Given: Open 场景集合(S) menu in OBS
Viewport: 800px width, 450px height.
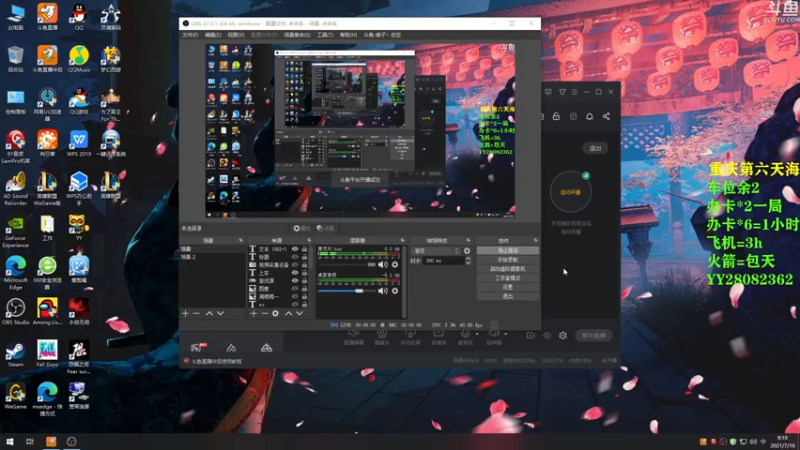Looking at the screenshot, I should click(x=297, y=35).
